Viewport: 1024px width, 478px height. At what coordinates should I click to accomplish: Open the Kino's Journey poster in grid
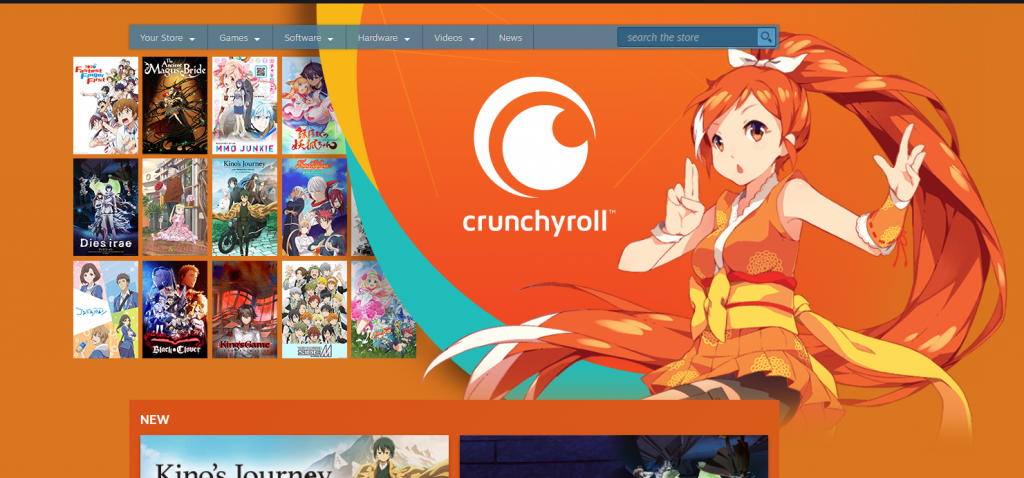[x=245, y=207]
